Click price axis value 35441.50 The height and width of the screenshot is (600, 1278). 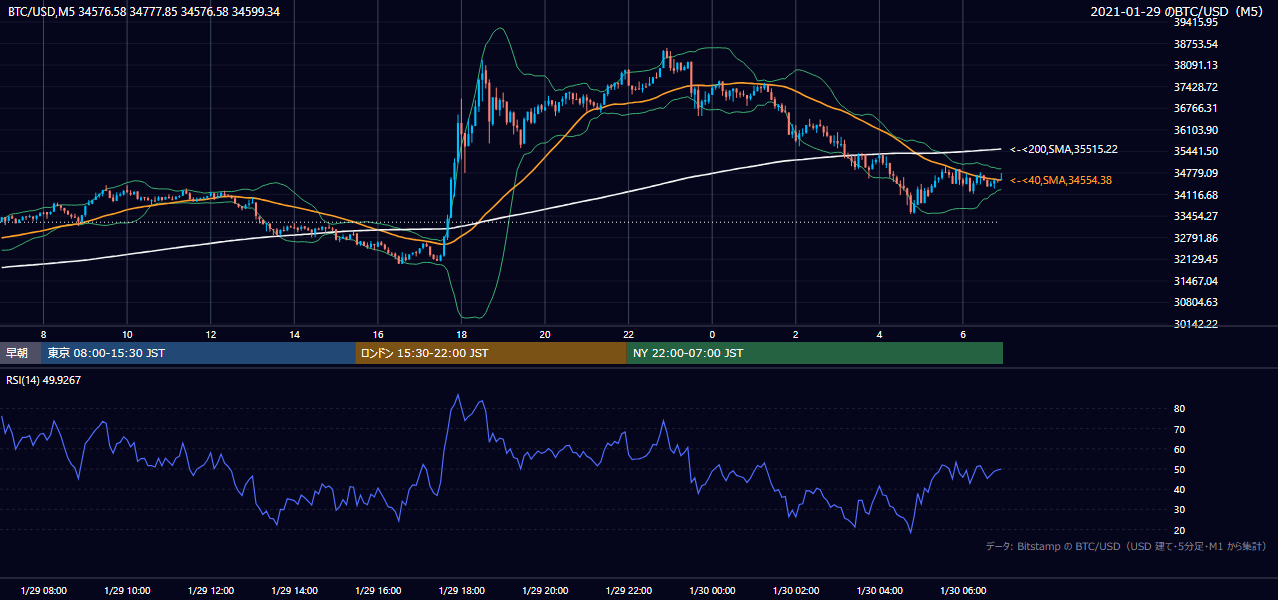(1195, 151)
